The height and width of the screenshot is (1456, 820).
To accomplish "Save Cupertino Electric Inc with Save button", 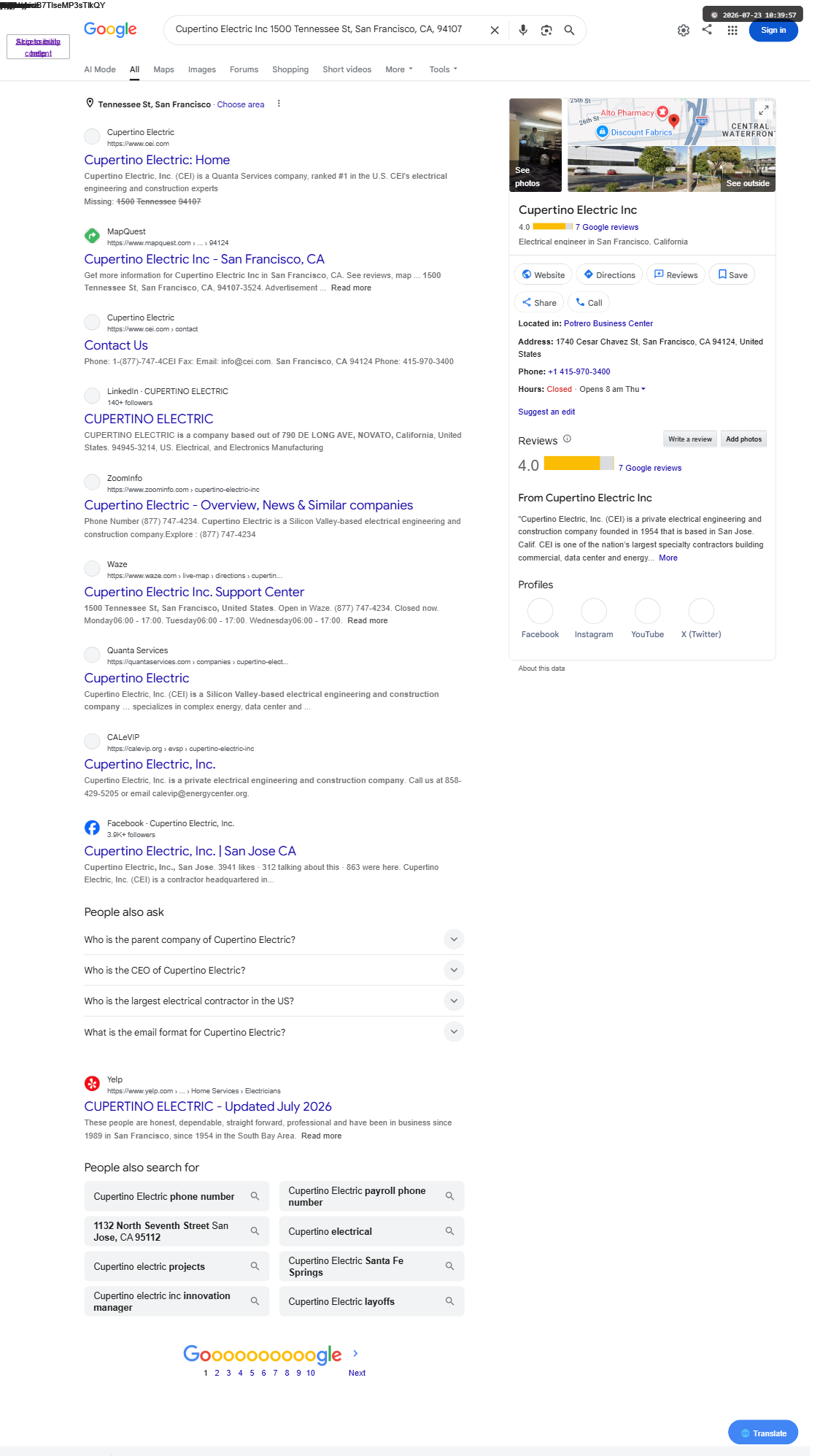I will [732, 274].
